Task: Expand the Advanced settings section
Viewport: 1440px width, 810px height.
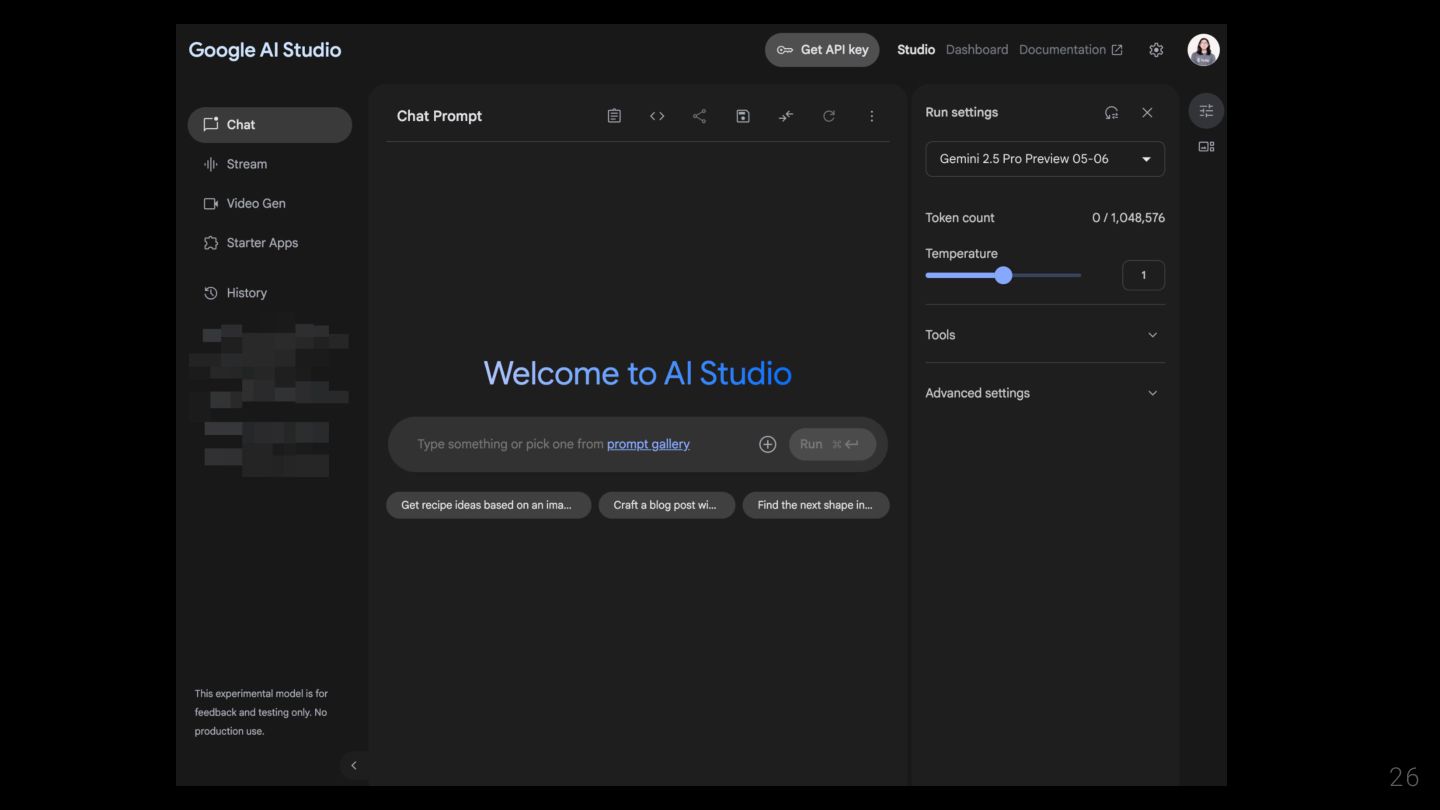Action: (x=1044, y=393)
